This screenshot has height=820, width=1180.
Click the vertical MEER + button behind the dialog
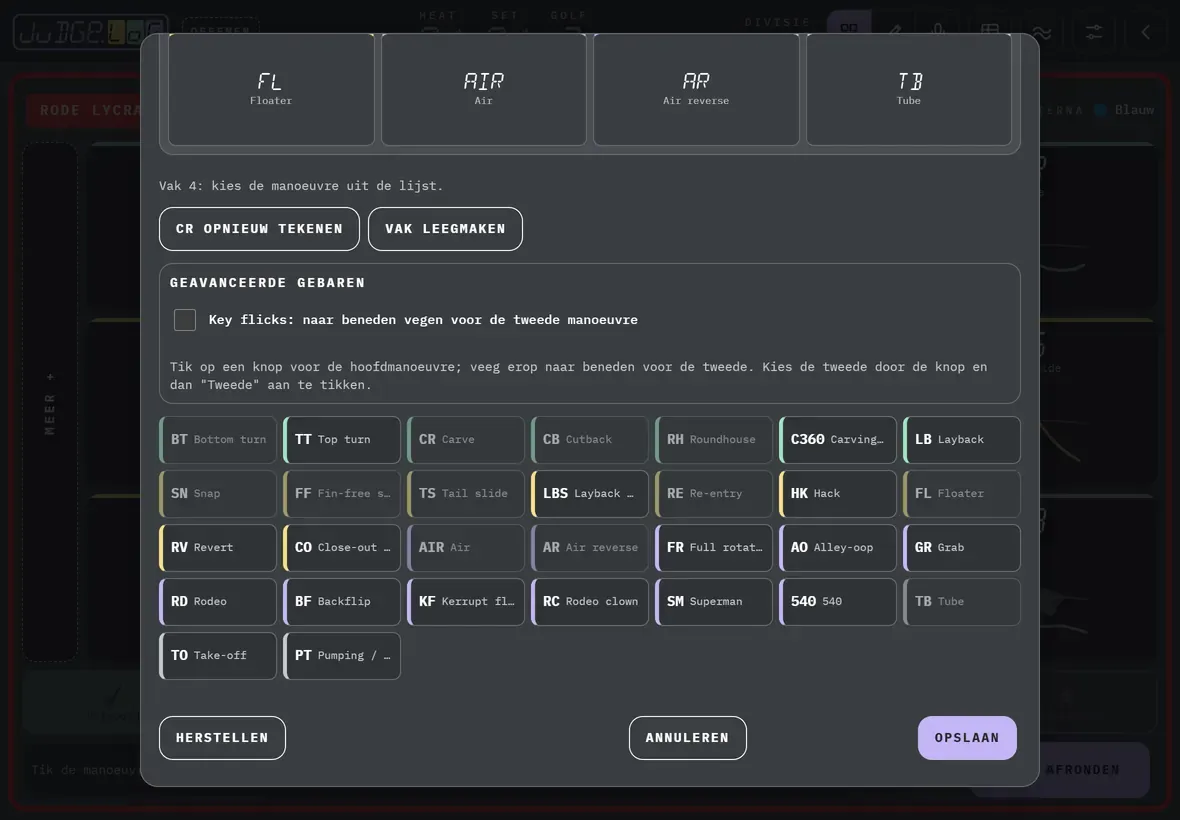[50, 402]
